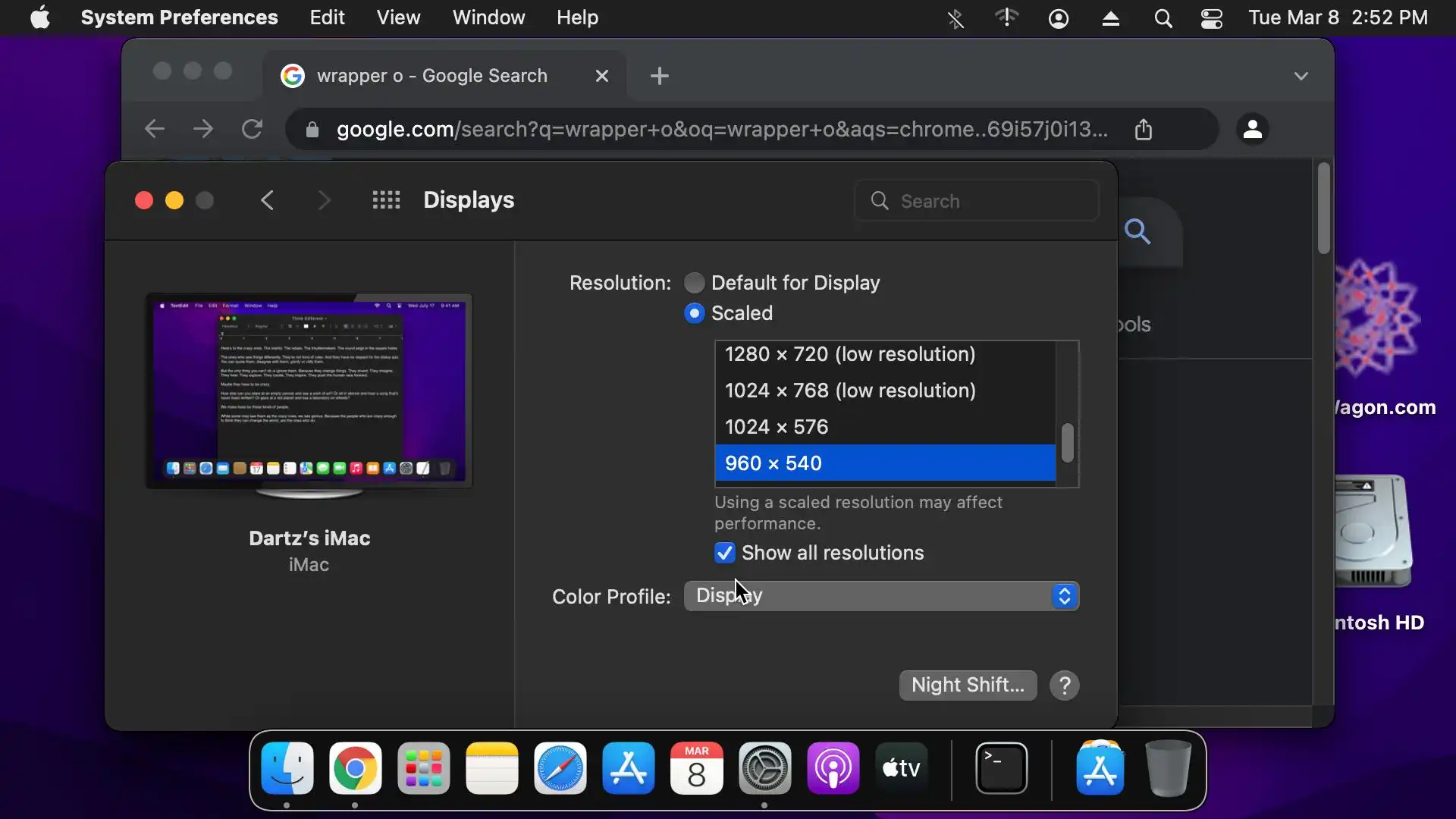
Task: Open Spotlight search in the menu bar
Action: (x=1163, y=18)
